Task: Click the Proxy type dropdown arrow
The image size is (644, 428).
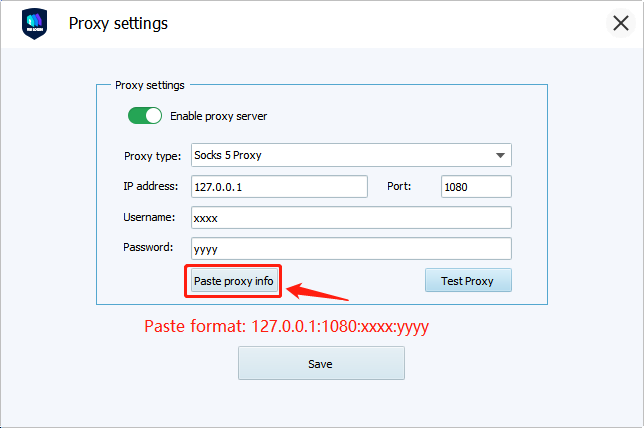Action: (x=500, y=155)
